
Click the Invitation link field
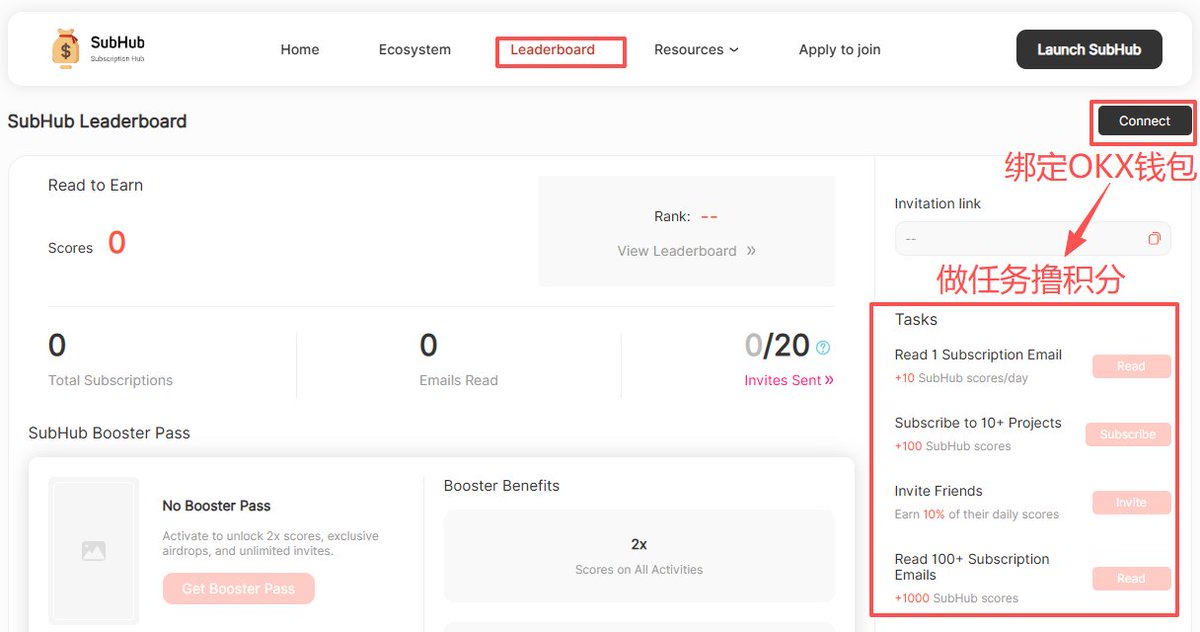pyautogui.click(x=1033, y=239)
